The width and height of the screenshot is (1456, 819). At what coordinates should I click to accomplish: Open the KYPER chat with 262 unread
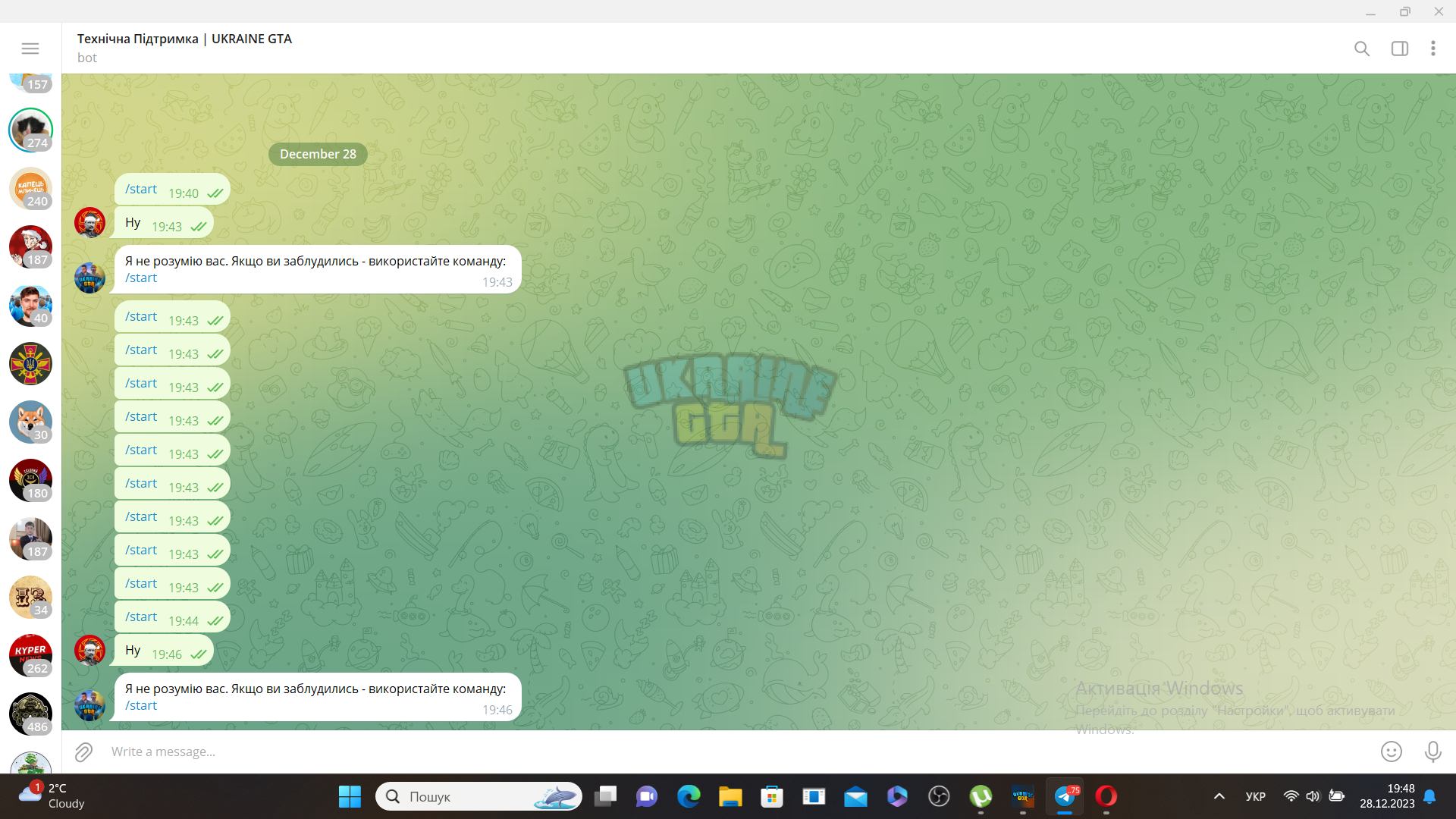coord(30,655)
